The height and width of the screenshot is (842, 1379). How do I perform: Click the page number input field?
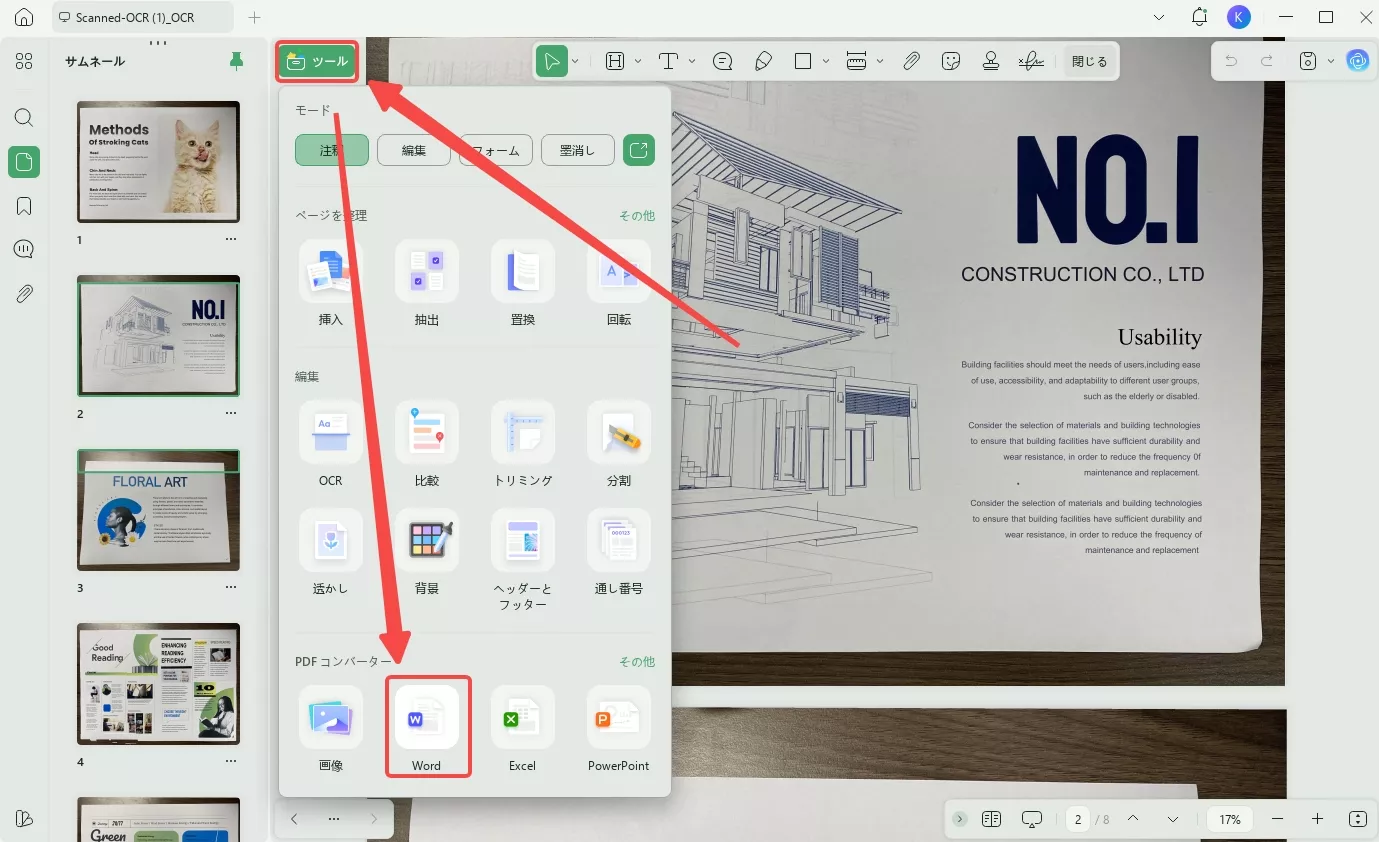(1078, 819)
